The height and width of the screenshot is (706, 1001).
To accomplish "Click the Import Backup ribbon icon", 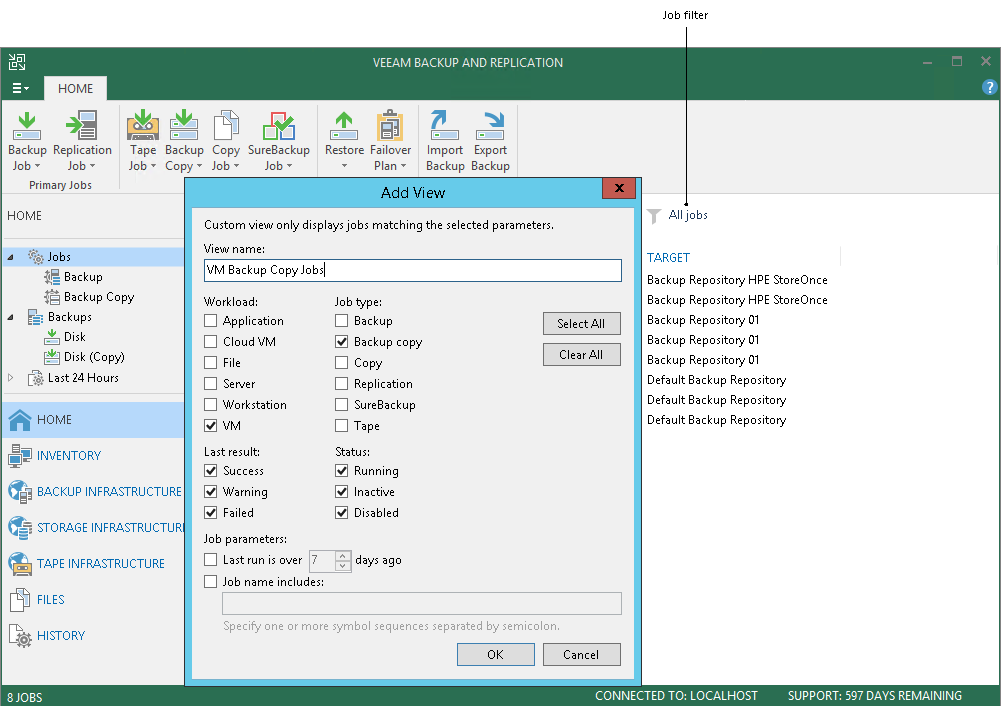I will click(x=444, y=125).
